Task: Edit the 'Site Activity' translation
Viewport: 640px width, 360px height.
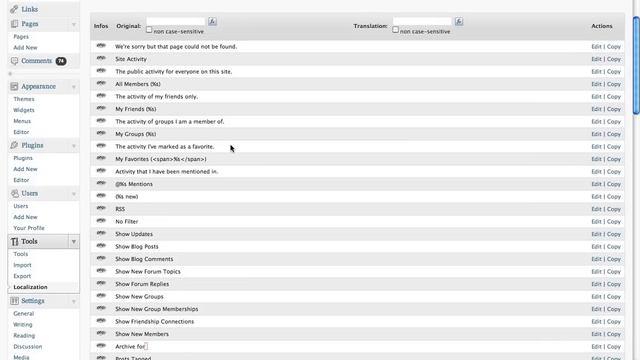Action: (x=596, y=59)
